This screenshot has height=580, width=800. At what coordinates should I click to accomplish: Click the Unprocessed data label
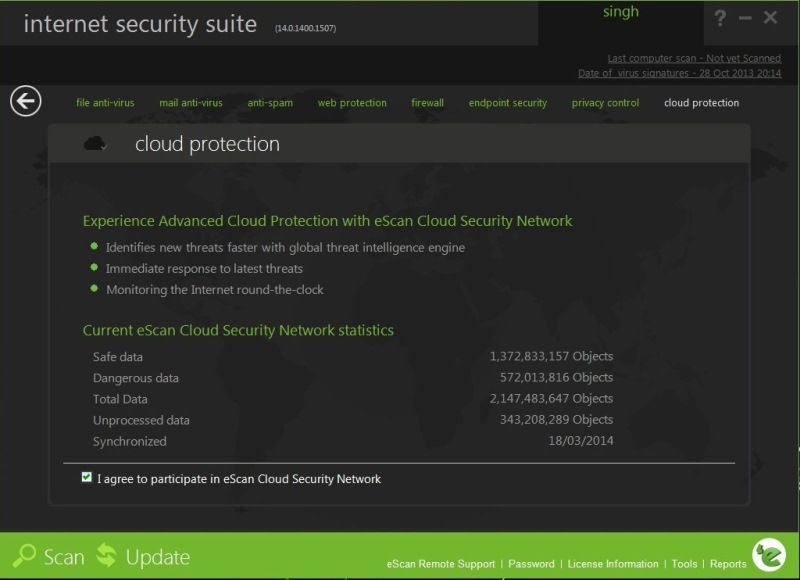pyautogui.click(x=141, y=420)
